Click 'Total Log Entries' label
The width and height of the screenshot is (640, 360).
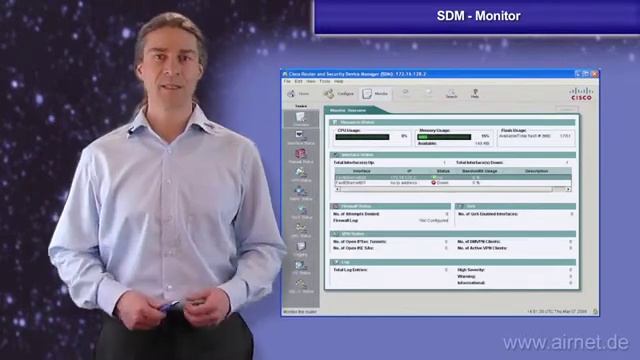(350, 270)
